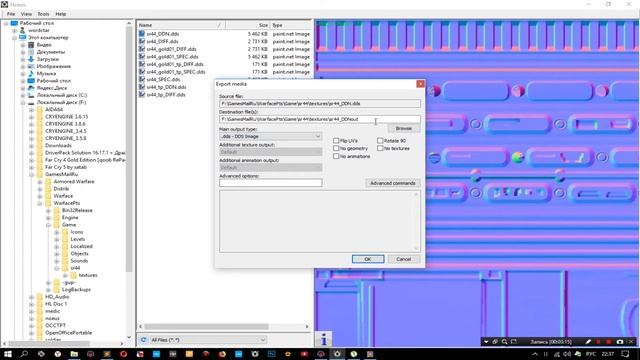Click the Source file path field
Screen dimensions: 640x360
tap(320, 104)
